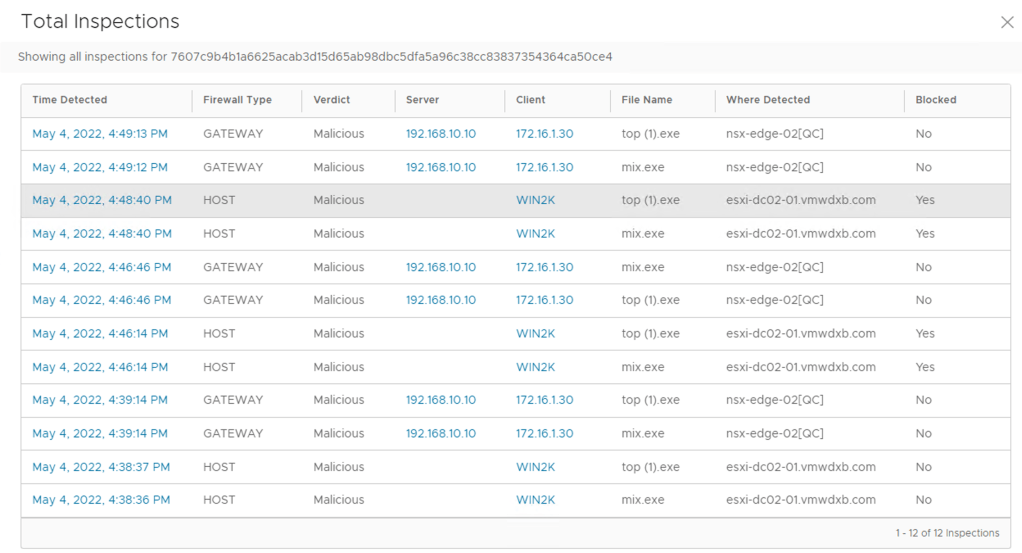1022x553 pixels.
Task: Click client 172.16.1.30 in the 4:49:12 PM row
Action: coord(545,167)
